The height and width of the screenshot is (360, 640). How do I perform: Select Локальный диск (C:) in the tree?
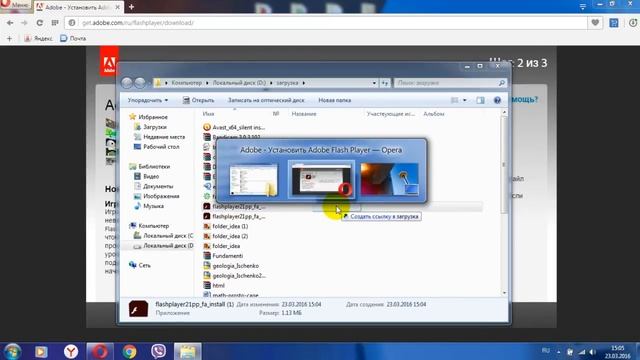[x=164, y=236]
